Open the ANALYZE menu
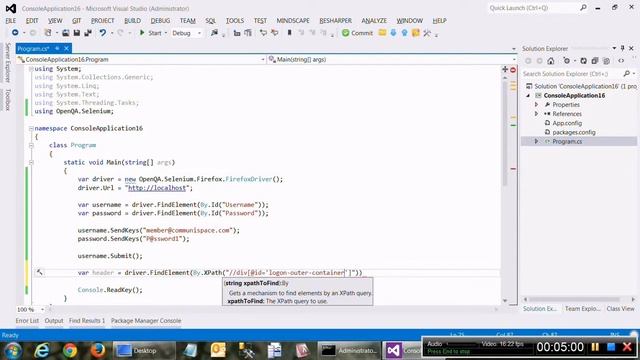The height and width of the screenshot is (360, 640). tap(374, 20)
